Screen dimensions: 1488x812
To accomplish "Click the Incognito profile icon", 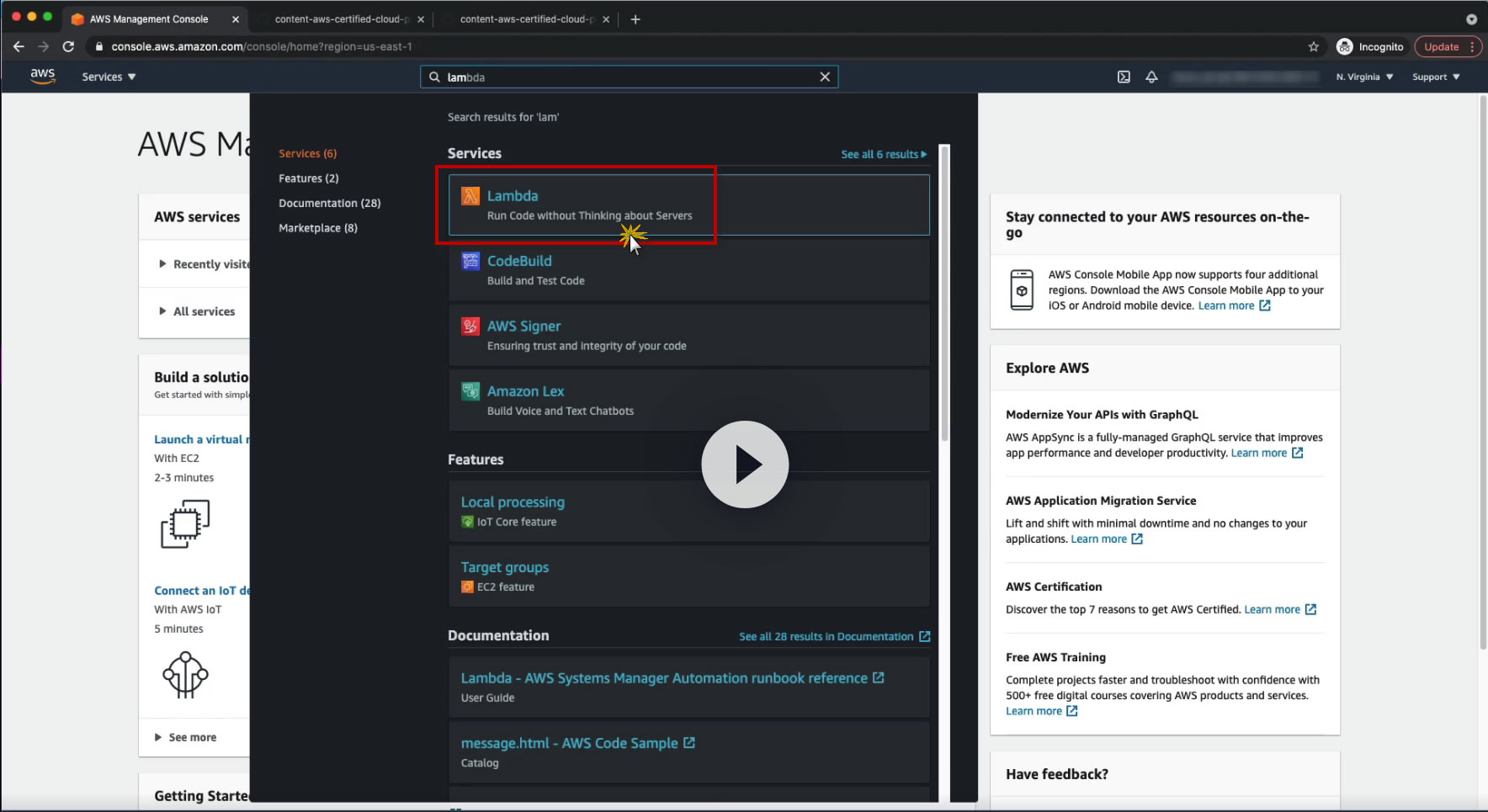I will click(1345, 46).
